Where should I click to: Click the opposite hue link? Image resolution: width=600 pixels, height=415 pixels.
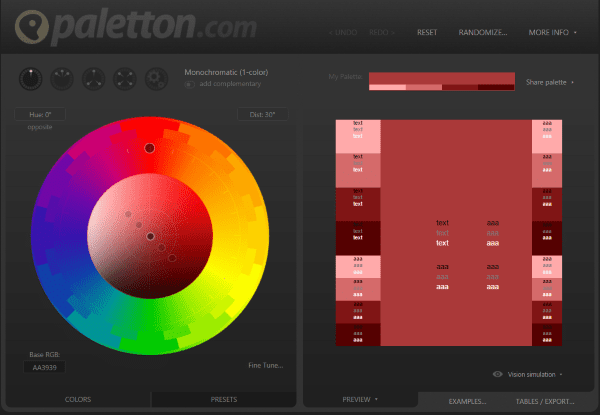coord(40,127)
